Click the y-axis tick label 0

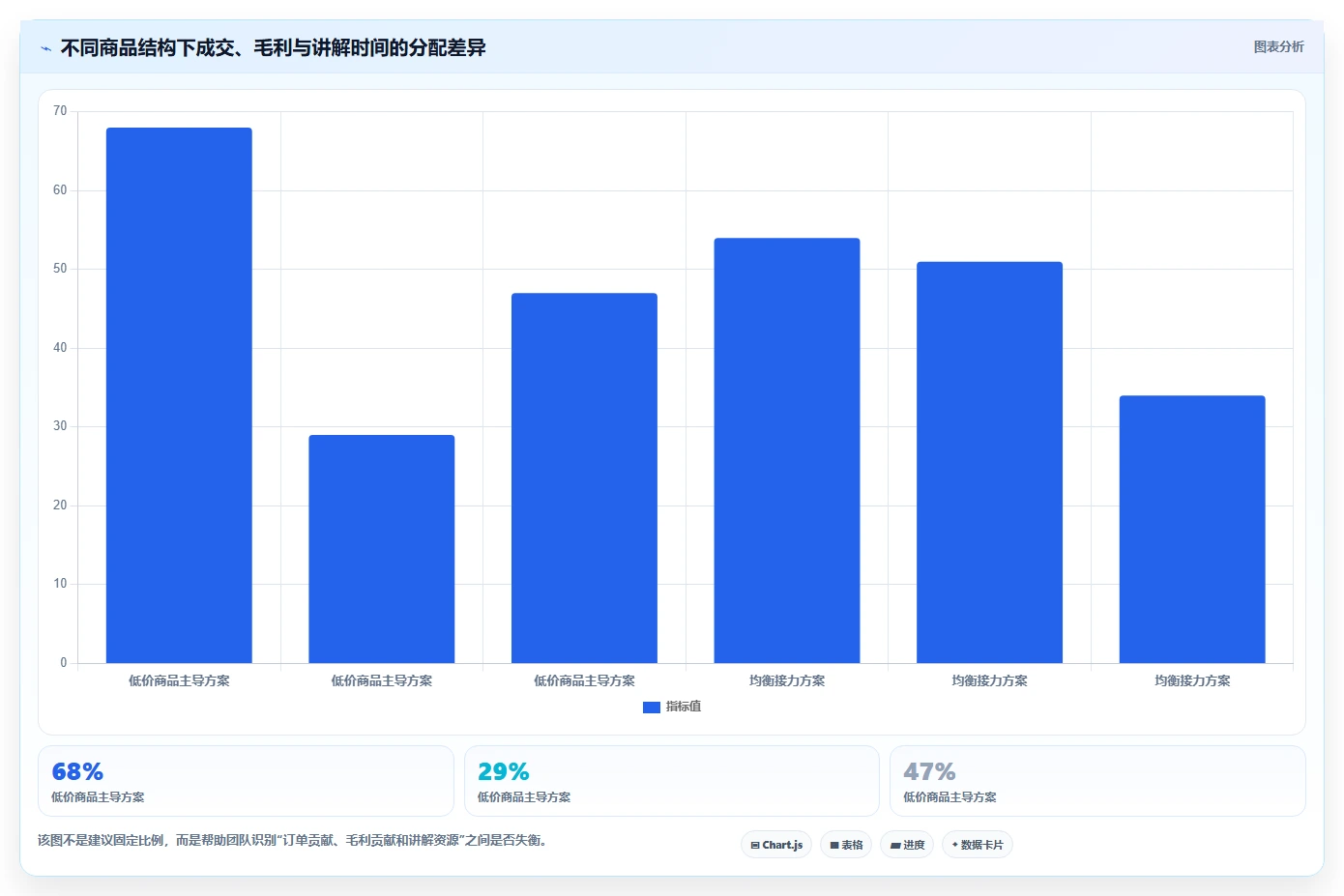(64, 663)
